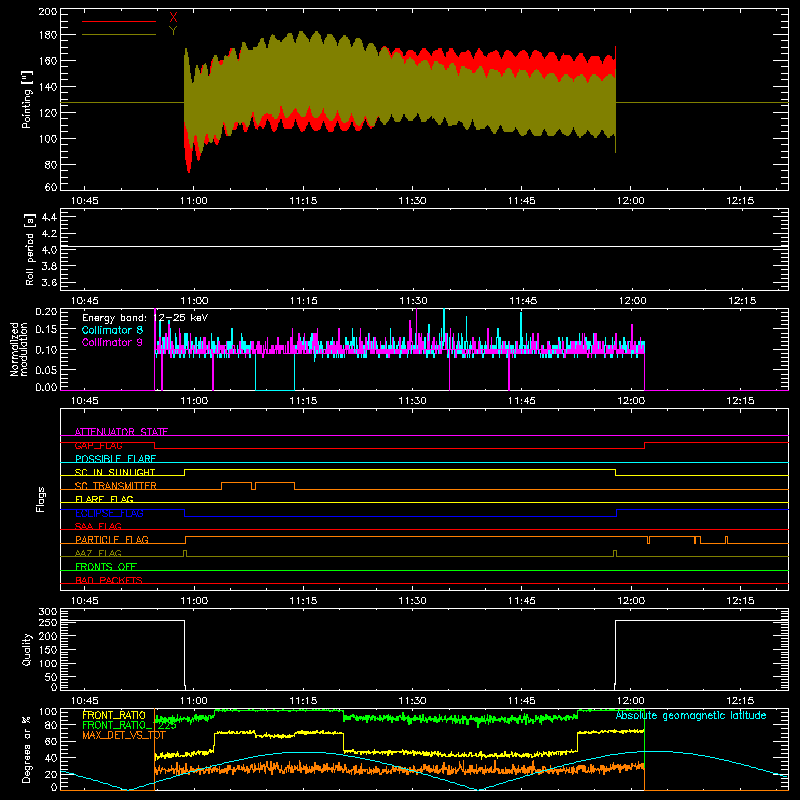Click the 12:00 label under Flags plot

[x=631, y=601]
